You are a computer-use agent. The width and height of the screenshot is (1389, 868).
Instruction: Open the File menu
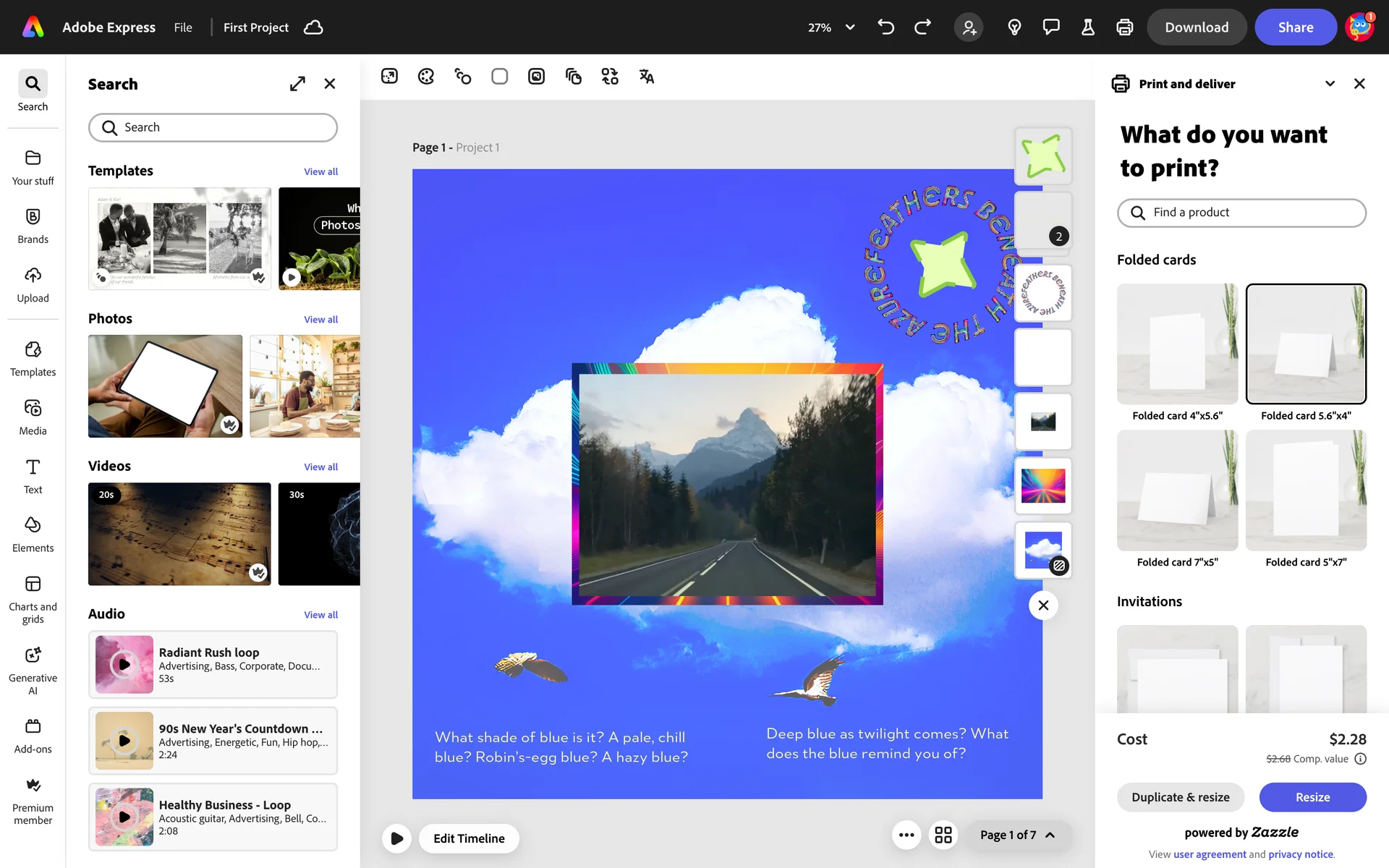pos(183,27)
